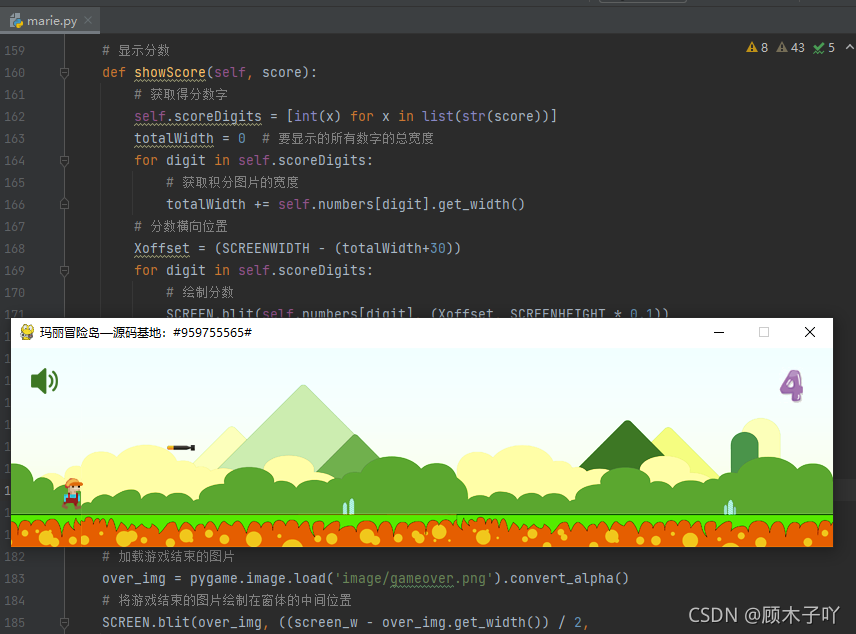Open the typo indicator showing 5
Screen dimensions: 856x634
[x=824, y=48]
